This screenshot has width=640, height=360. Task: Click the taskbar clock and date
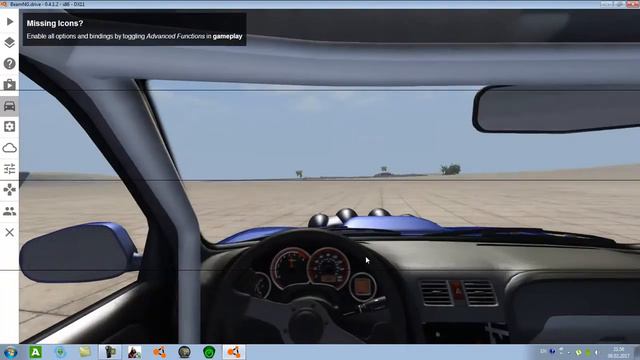pos(618,352)
